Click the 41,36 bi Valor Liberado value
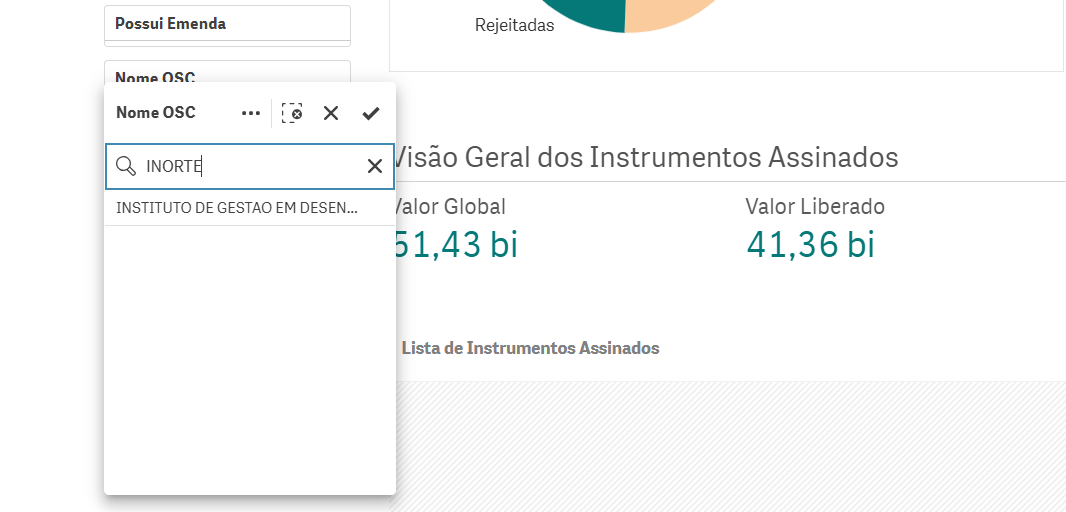Viewport: 1066px width, 512px height. 810,244
